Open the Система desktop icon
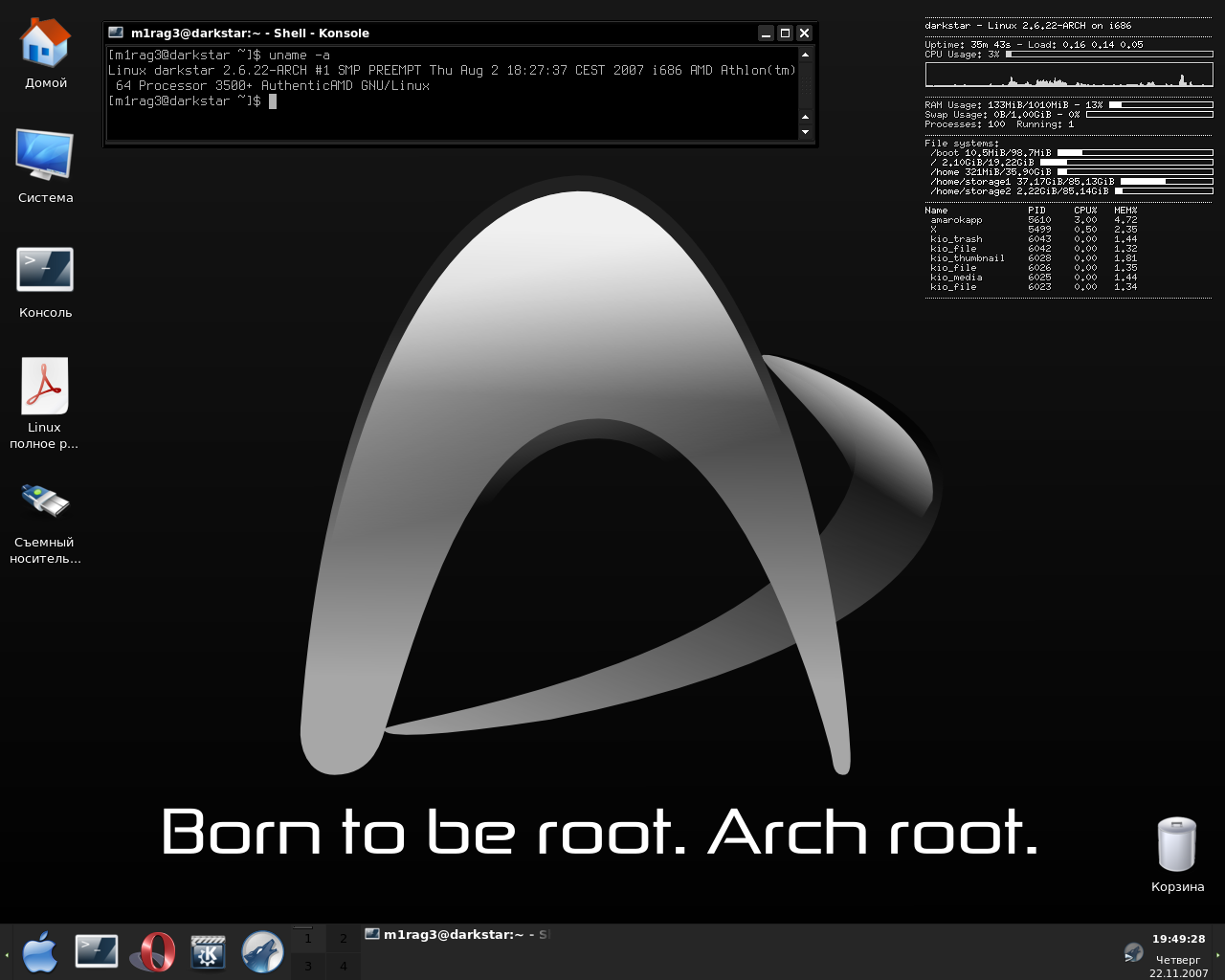Image resolution: width=1225 pixels, height=980 pixels. (45, 166)
